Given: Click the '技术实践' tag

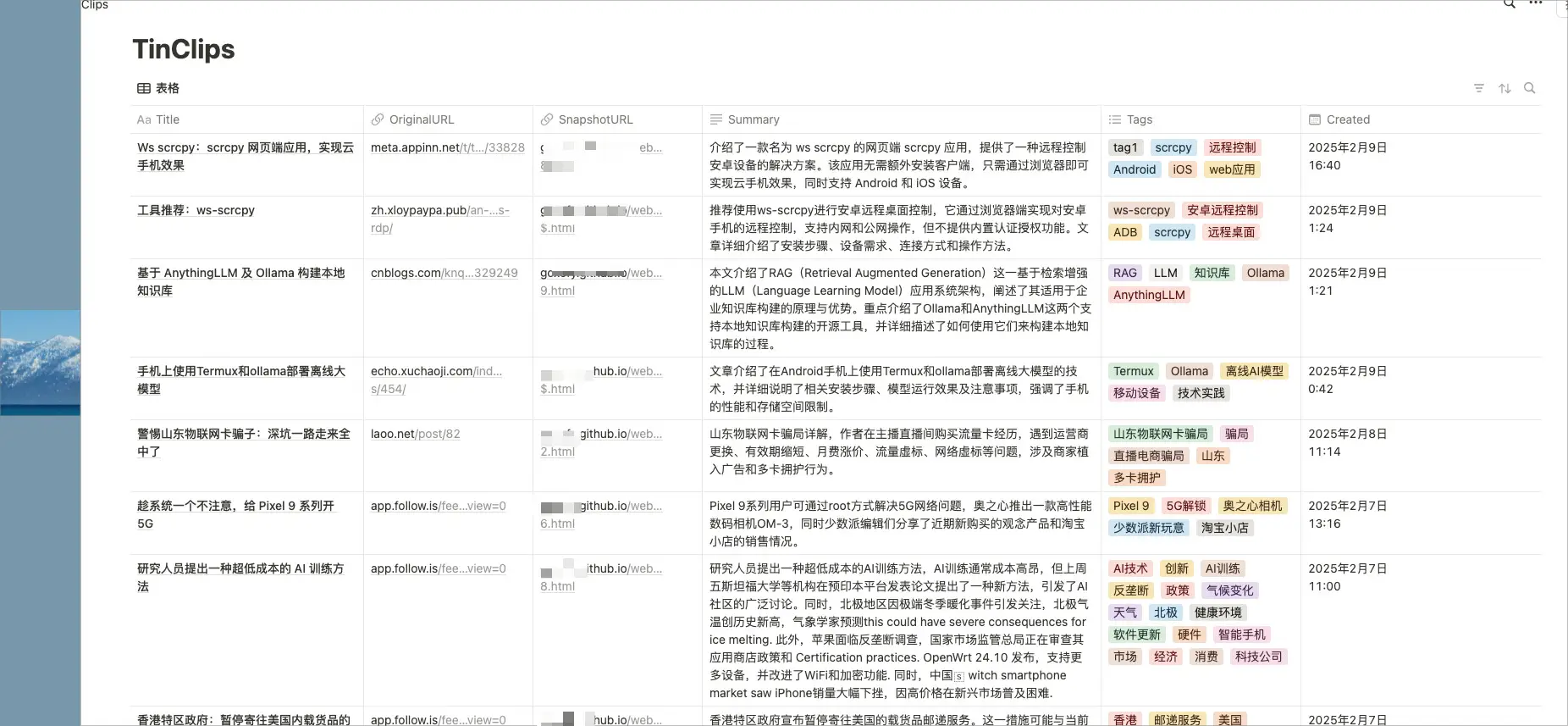Looking at the screenshot, I should tap(1201, 393).
